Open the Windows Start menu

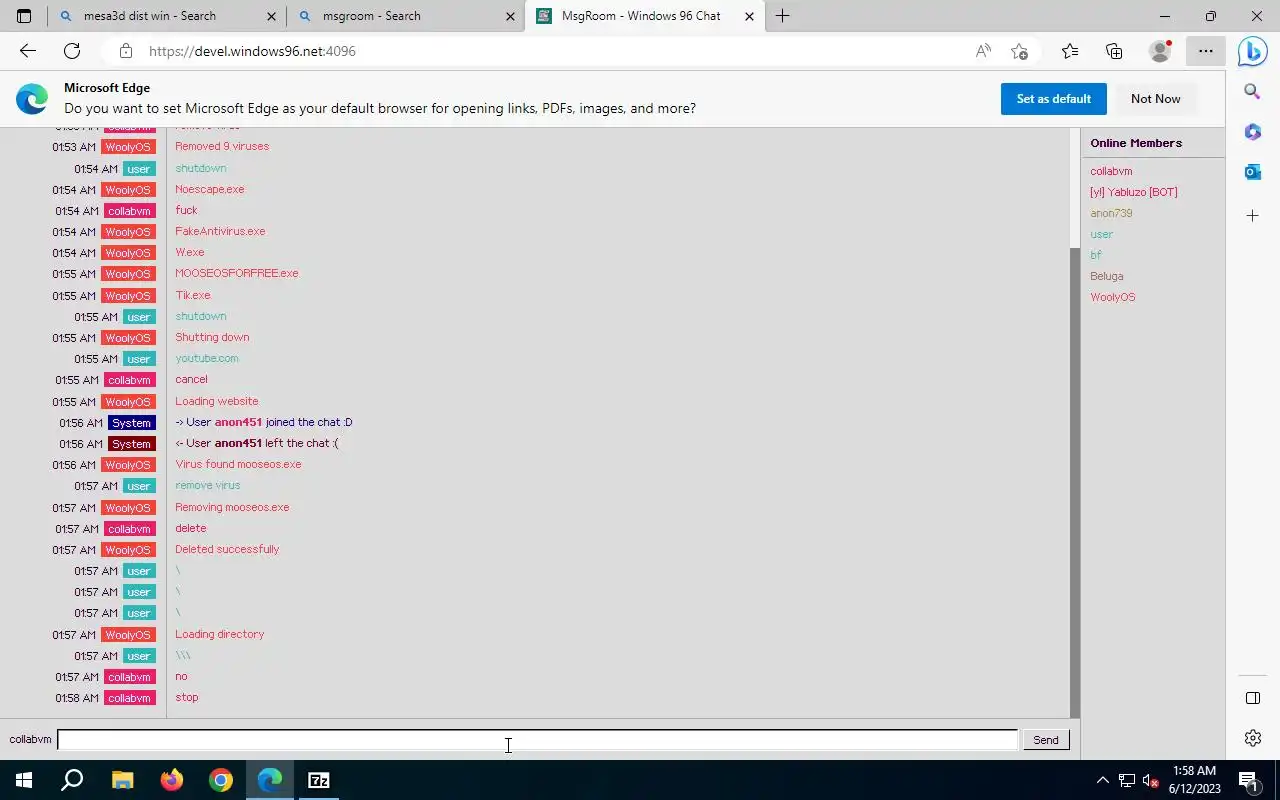click(x=24, y=780)
